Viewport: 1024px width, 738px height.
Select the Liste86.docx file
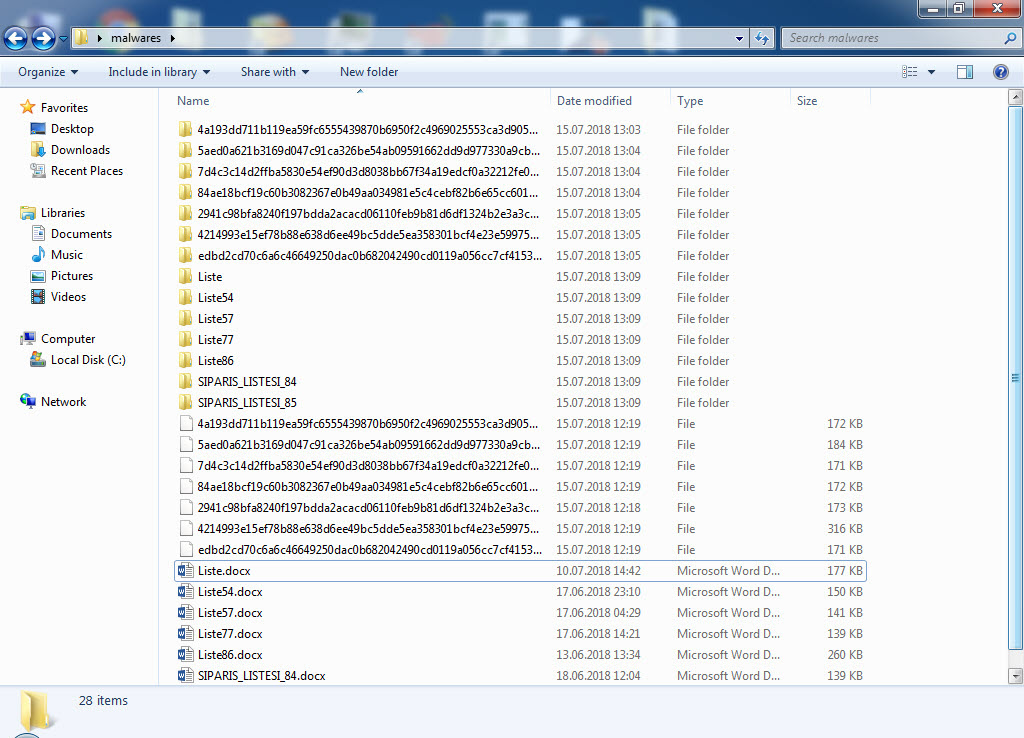pyautogui.click(x=230, y=655)
